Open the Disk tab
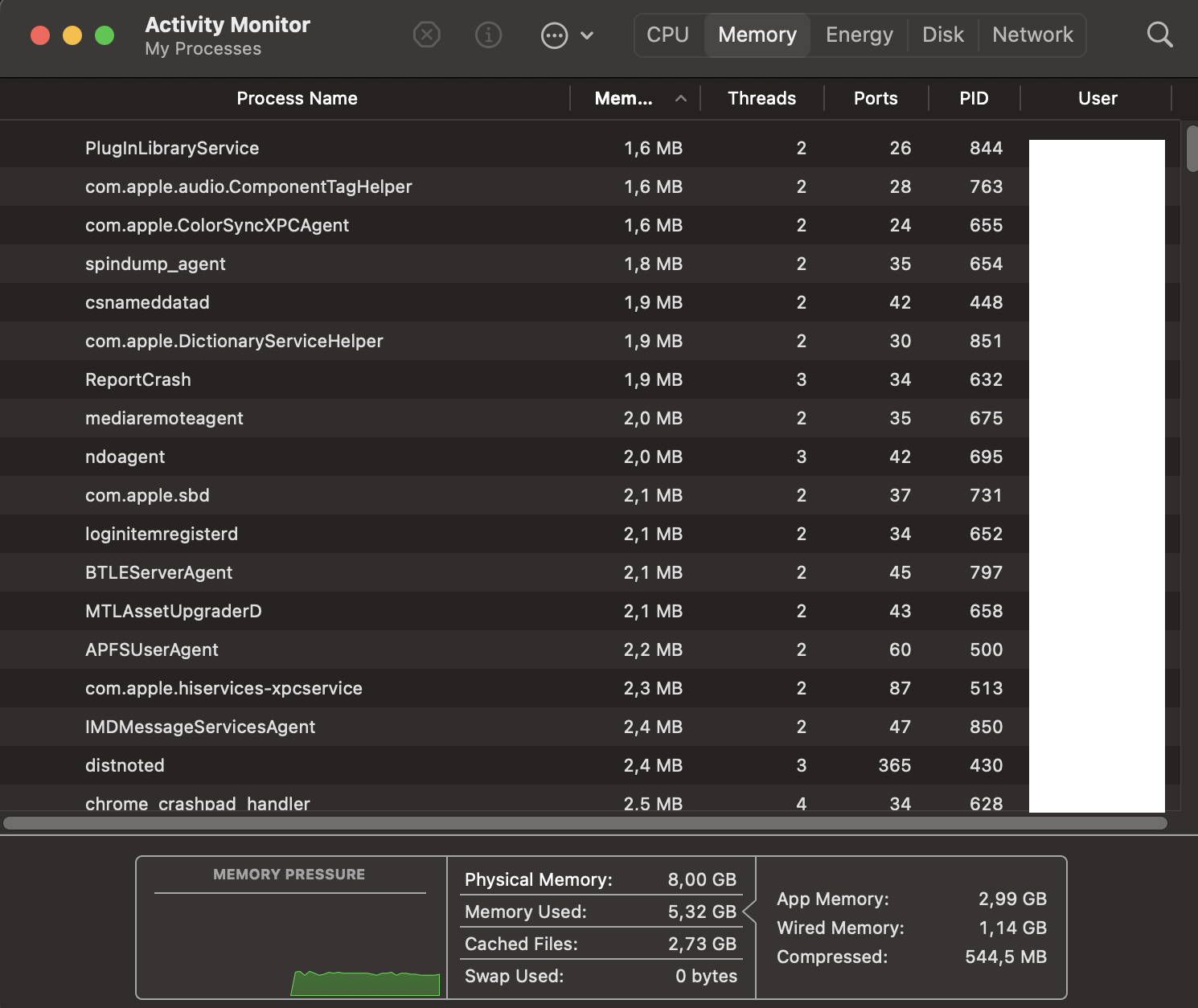The width and height of the screenshot is (1198, 1008). (942, 35)
